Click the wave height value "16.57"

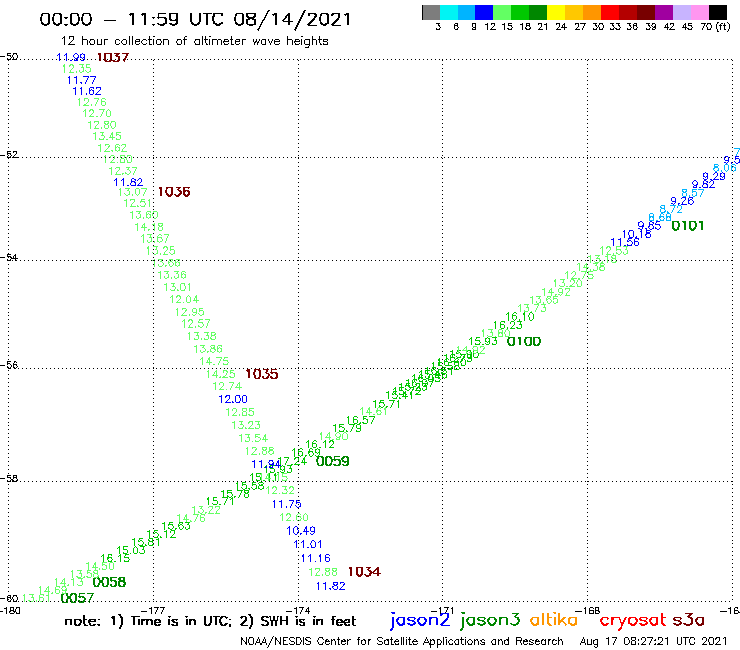pos(361,420)
